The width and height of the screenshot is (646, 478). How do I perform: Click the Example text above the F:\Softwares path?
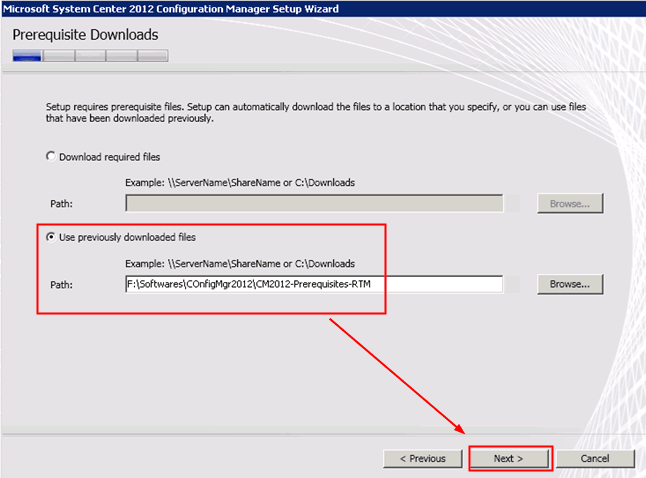click(240, 263)
